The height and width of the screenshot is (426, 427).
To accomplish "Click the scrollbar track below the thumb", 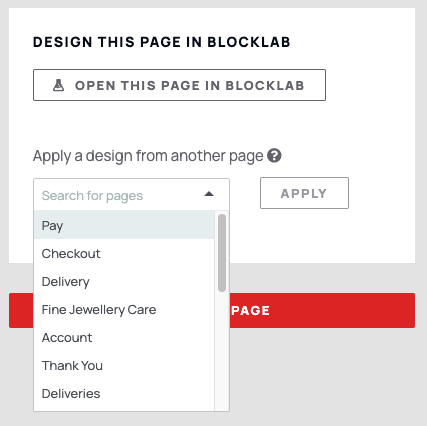I will pos(222,350).
